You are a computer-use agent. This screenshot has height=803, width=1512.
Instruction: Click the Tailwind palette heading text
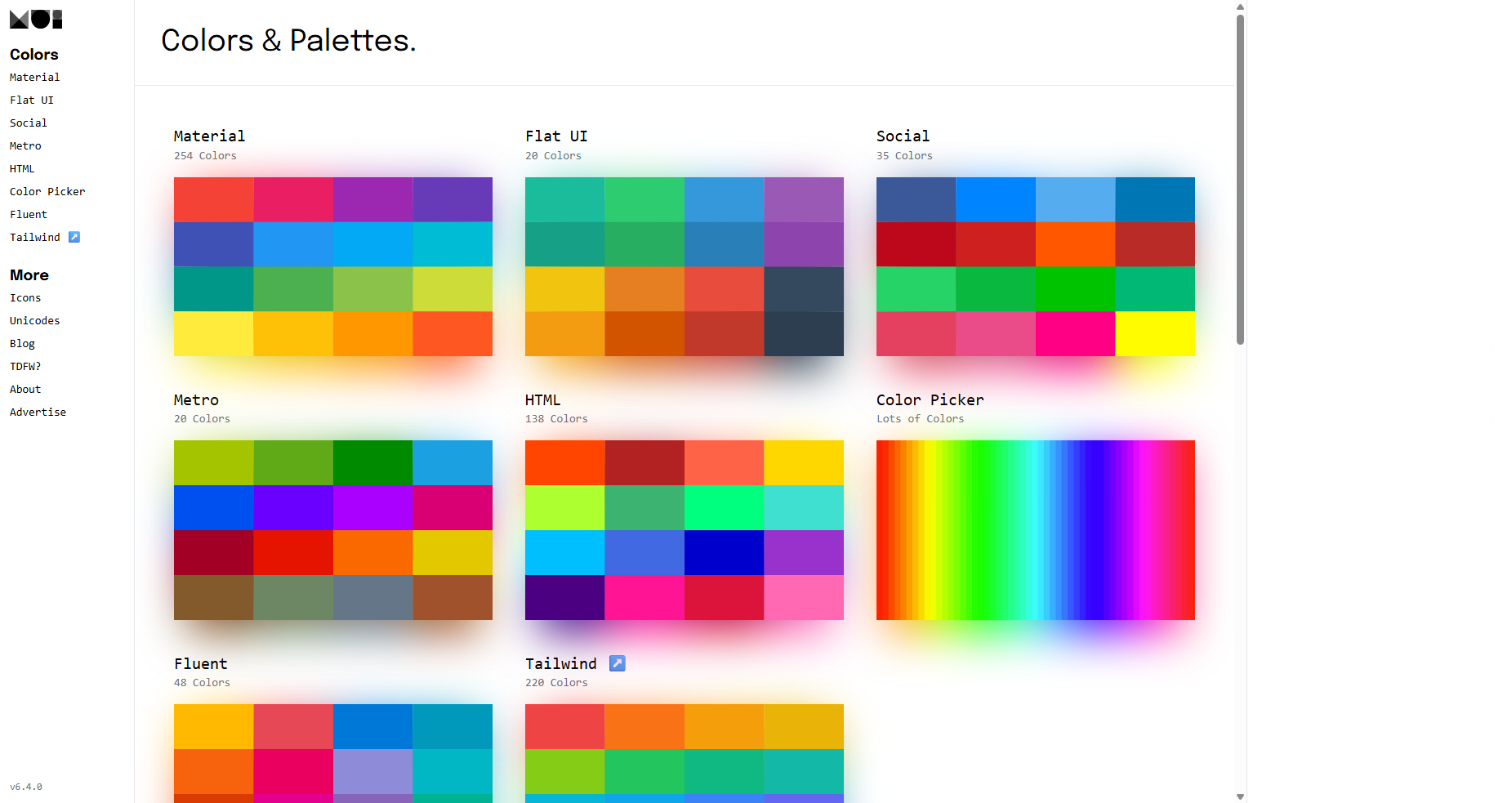[561, 663]
